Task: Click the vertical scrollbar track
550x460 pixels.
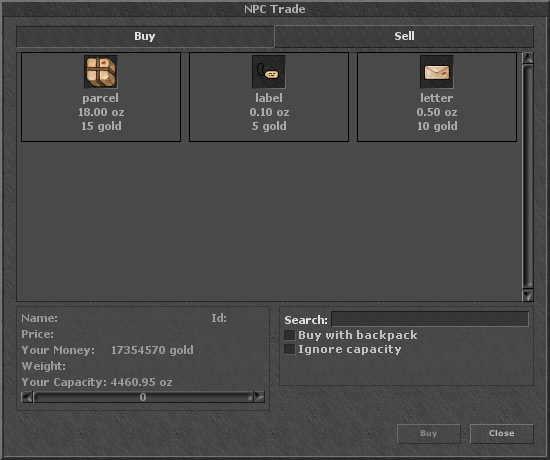Action: [528, 177]
